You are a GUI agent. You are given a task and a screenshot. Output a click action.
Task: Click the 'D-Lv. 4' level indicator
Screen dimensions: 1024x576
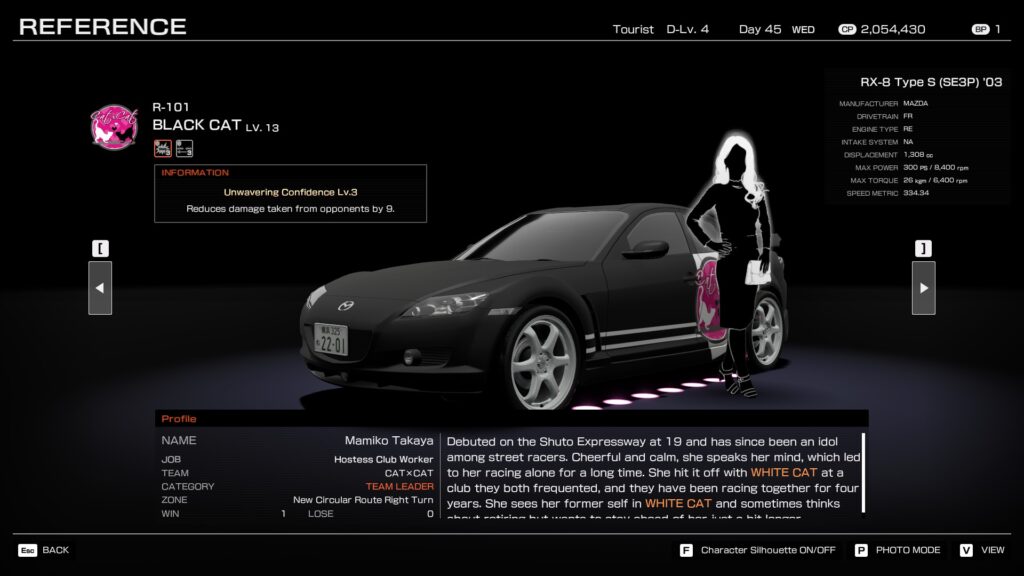coord(688,29)
